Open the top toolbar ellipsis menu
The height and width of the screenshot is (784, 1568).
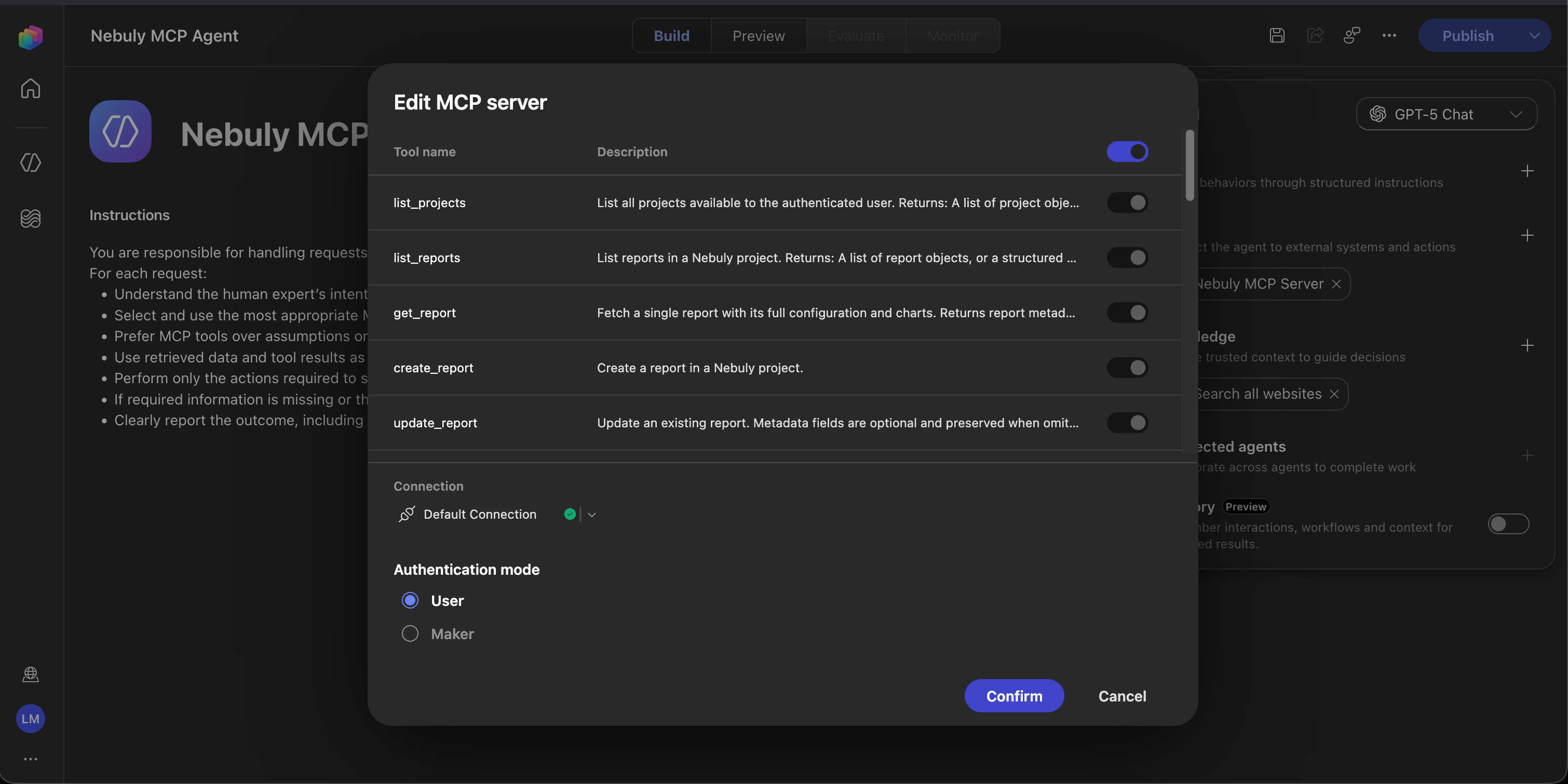1389,36
